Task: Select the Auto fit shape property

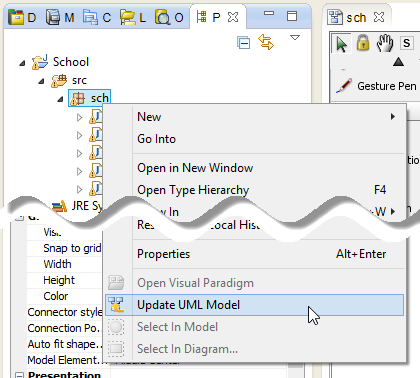Action: click(x=65, y=344)
